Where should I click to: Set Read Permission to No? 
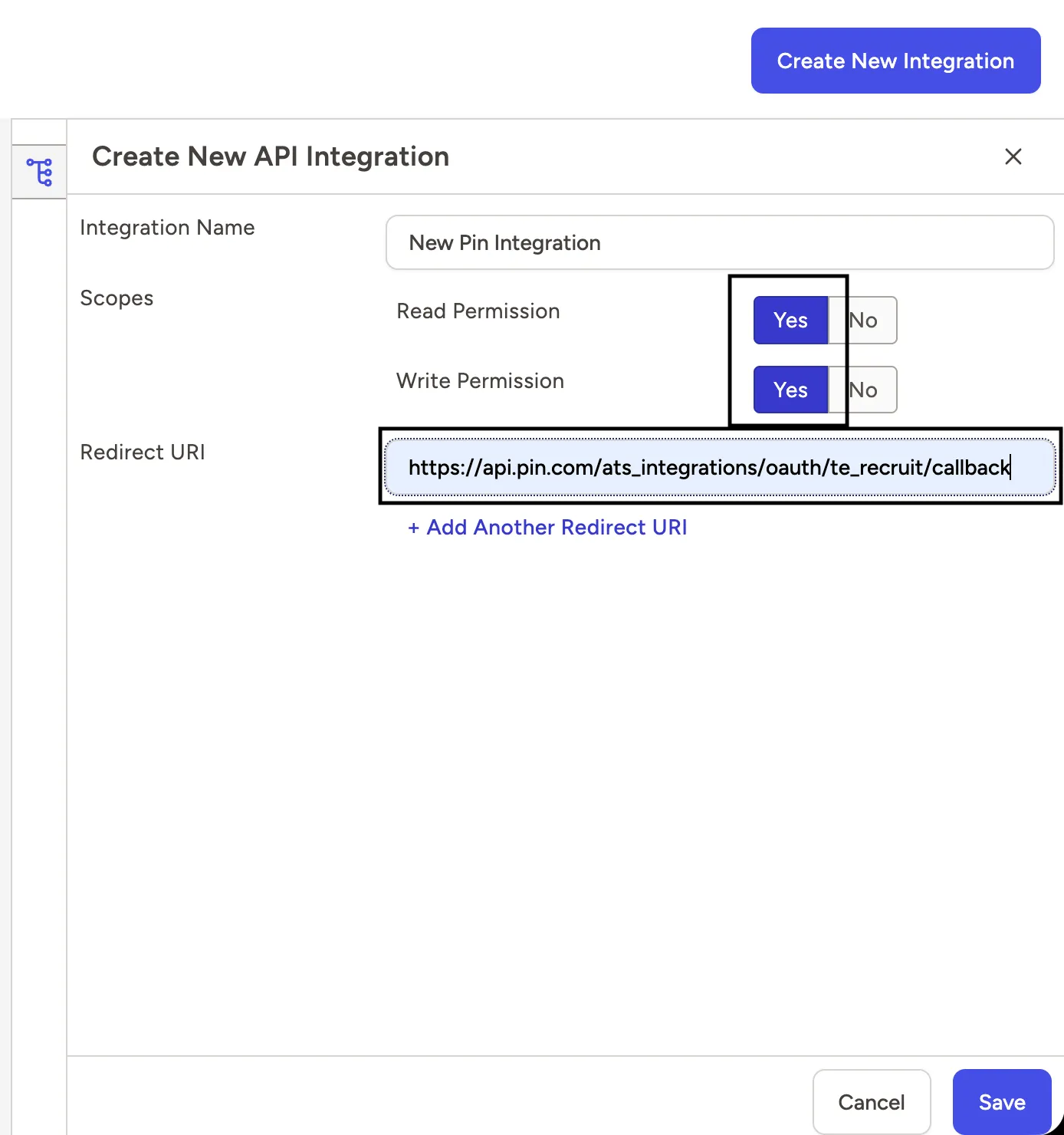coord(863,320)
